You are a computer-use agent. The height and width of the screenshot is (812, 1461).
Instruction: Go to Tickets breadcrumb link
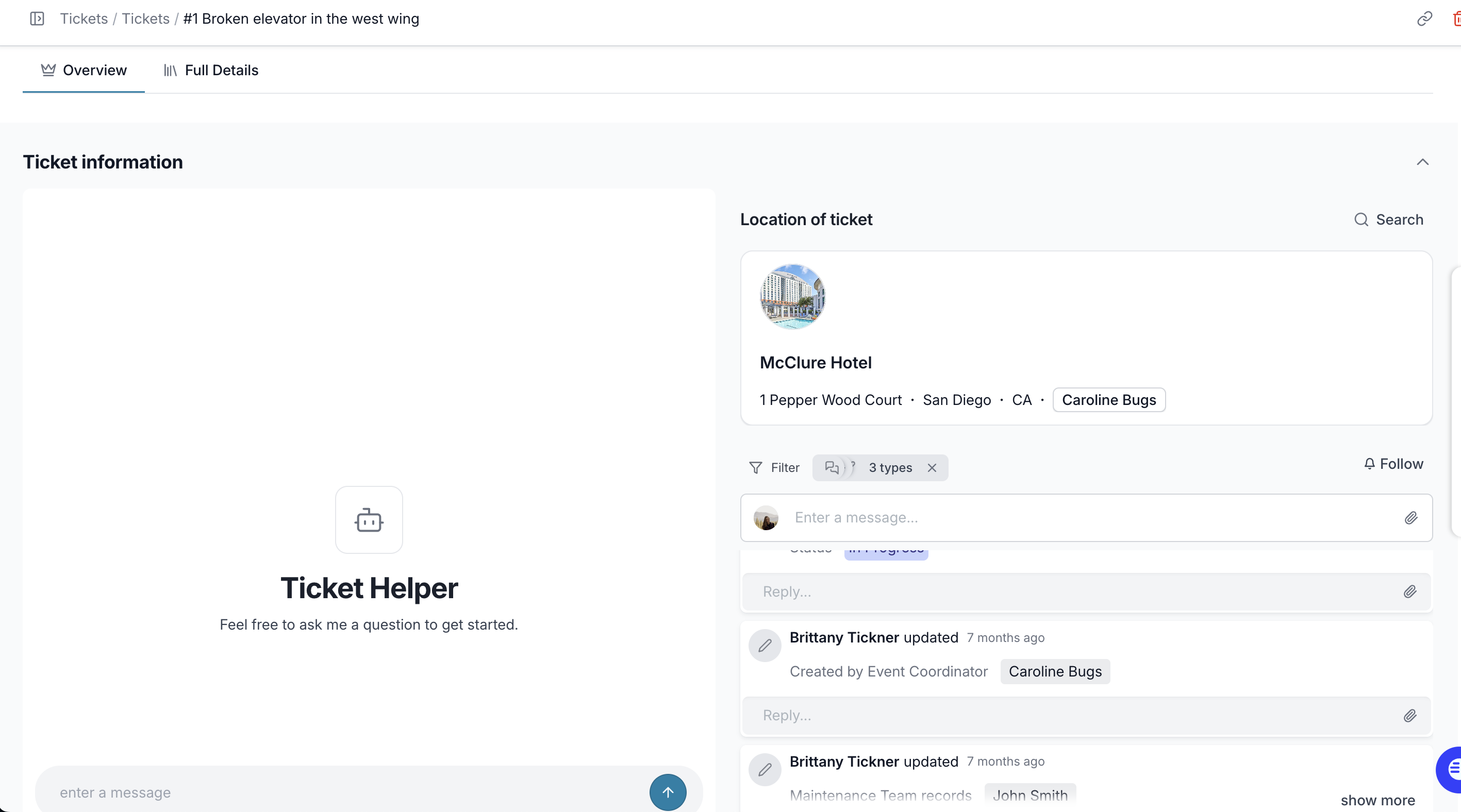point(84,19)
